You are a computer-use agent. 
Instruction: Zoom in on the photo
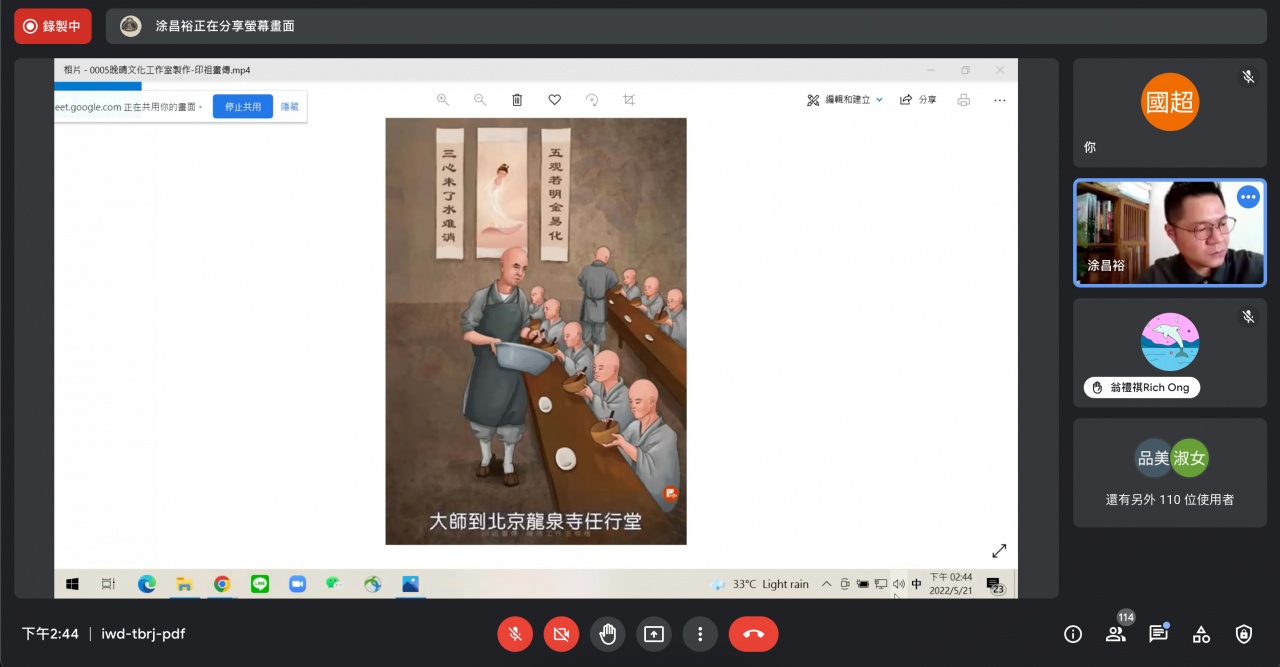coord(442,100)
